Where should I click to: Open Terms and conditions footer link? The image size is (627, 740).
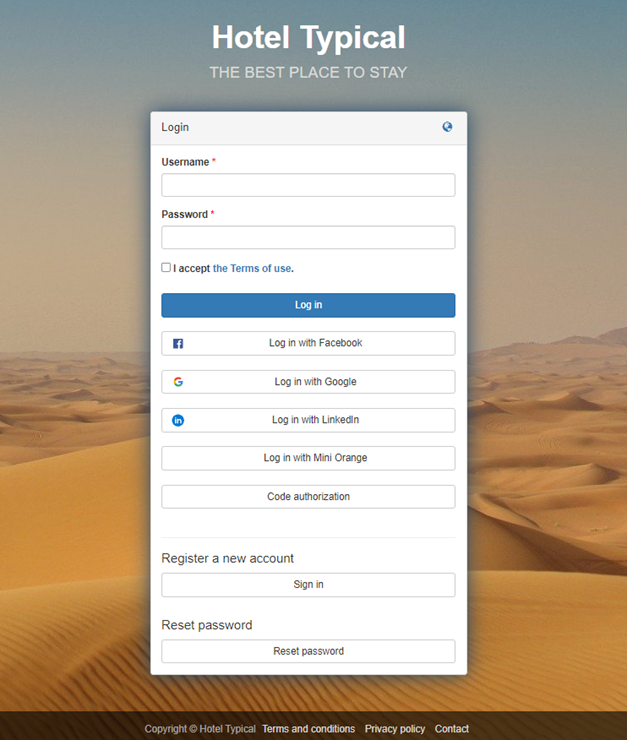(309, 729)
